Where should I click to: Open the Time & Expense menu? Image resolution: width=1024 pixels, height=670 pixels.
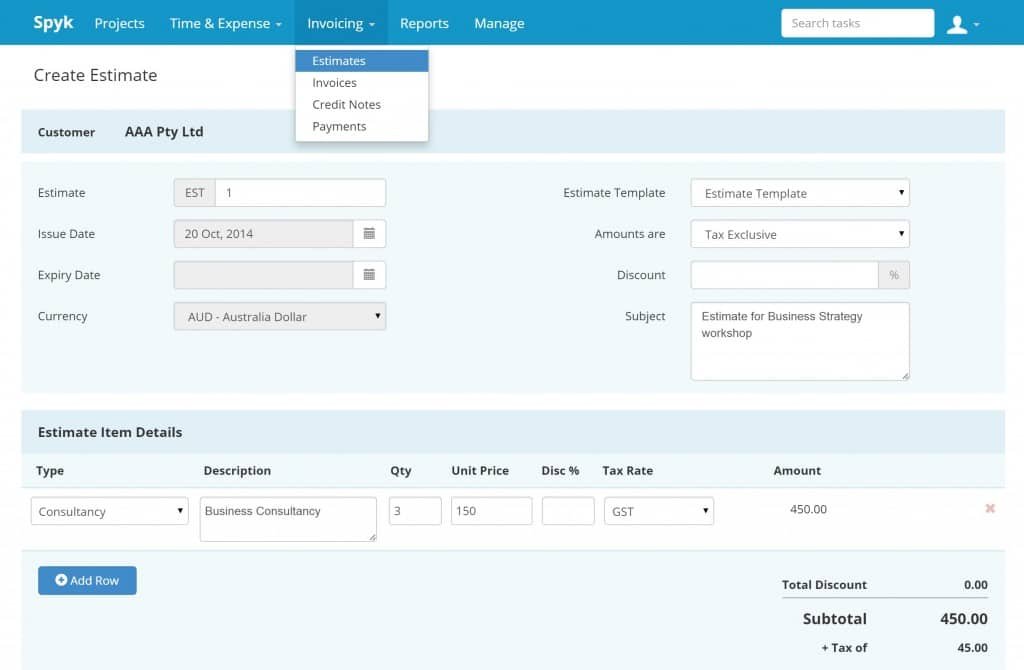pos(225,23)
